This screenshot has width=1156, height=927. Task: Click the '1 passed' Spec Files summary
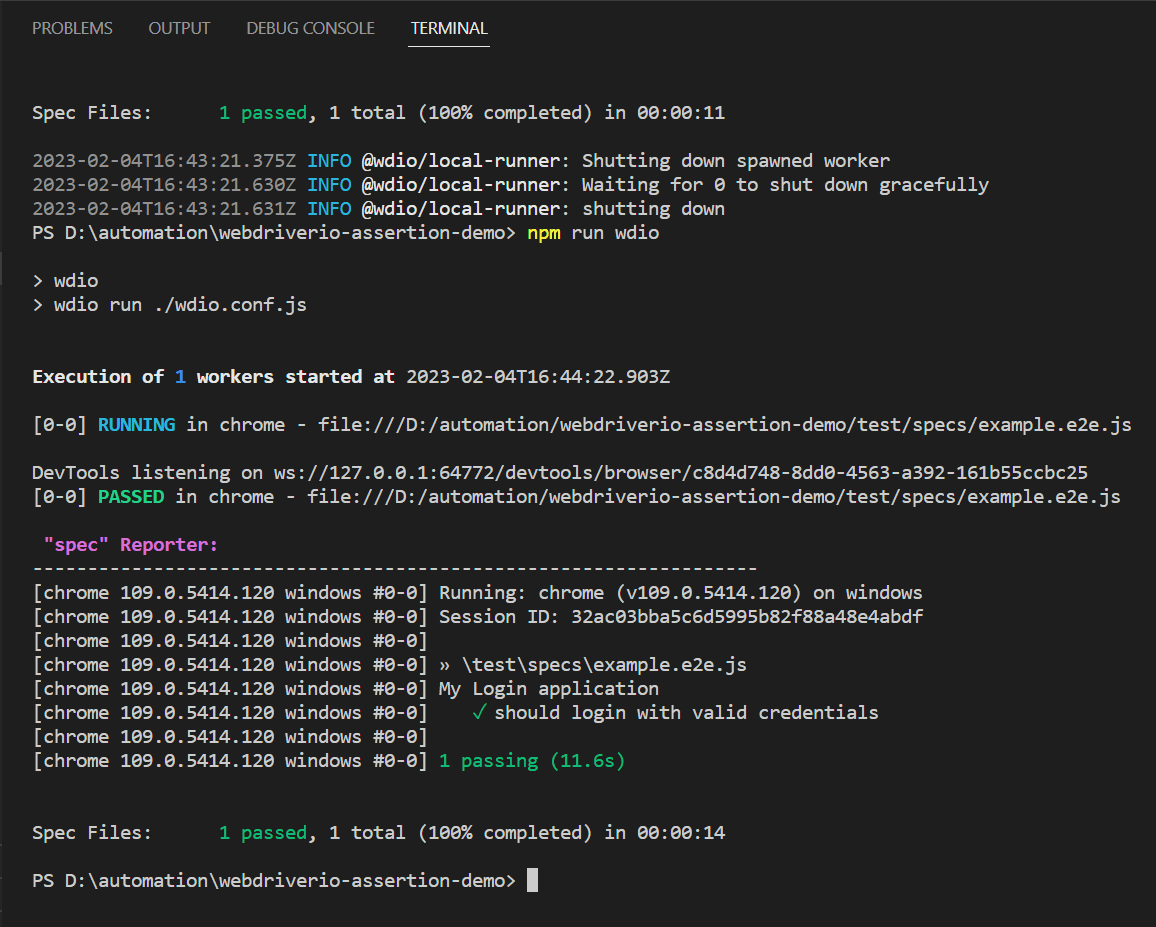262,832
